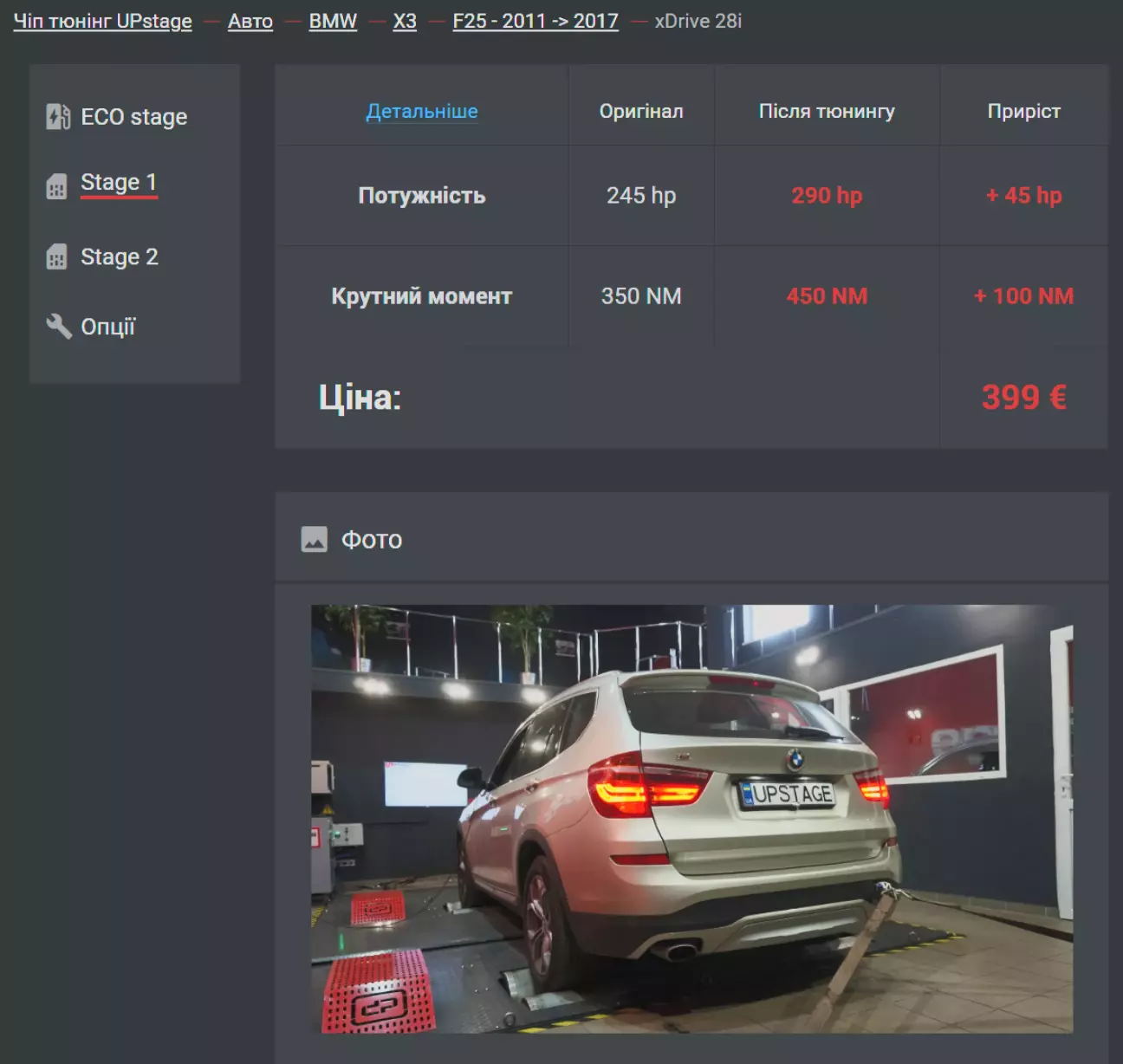Click the Stage 1 chip icon
The image size is (1123, 1064).
[x=56, y=186]
